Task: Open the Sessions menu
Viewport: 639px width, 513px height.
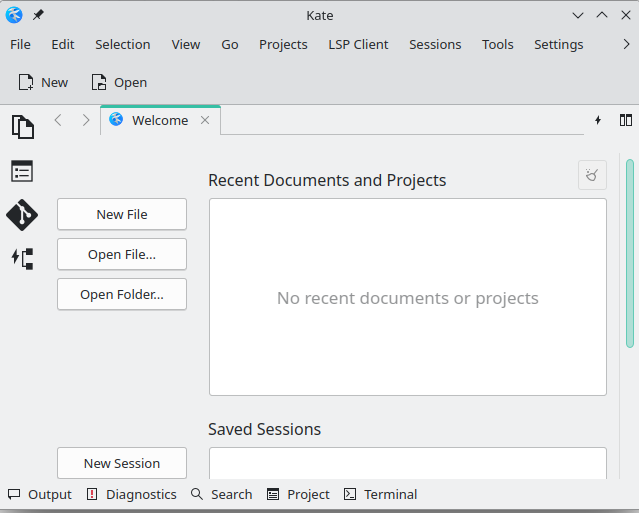Action: click(x=435, y=44)
